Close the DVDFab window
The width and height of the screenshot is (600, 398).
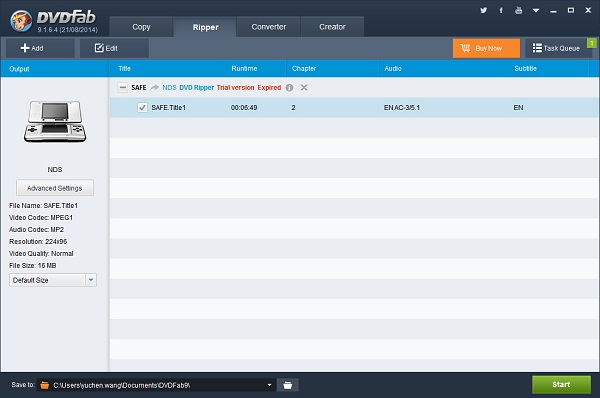pos(588,10)
